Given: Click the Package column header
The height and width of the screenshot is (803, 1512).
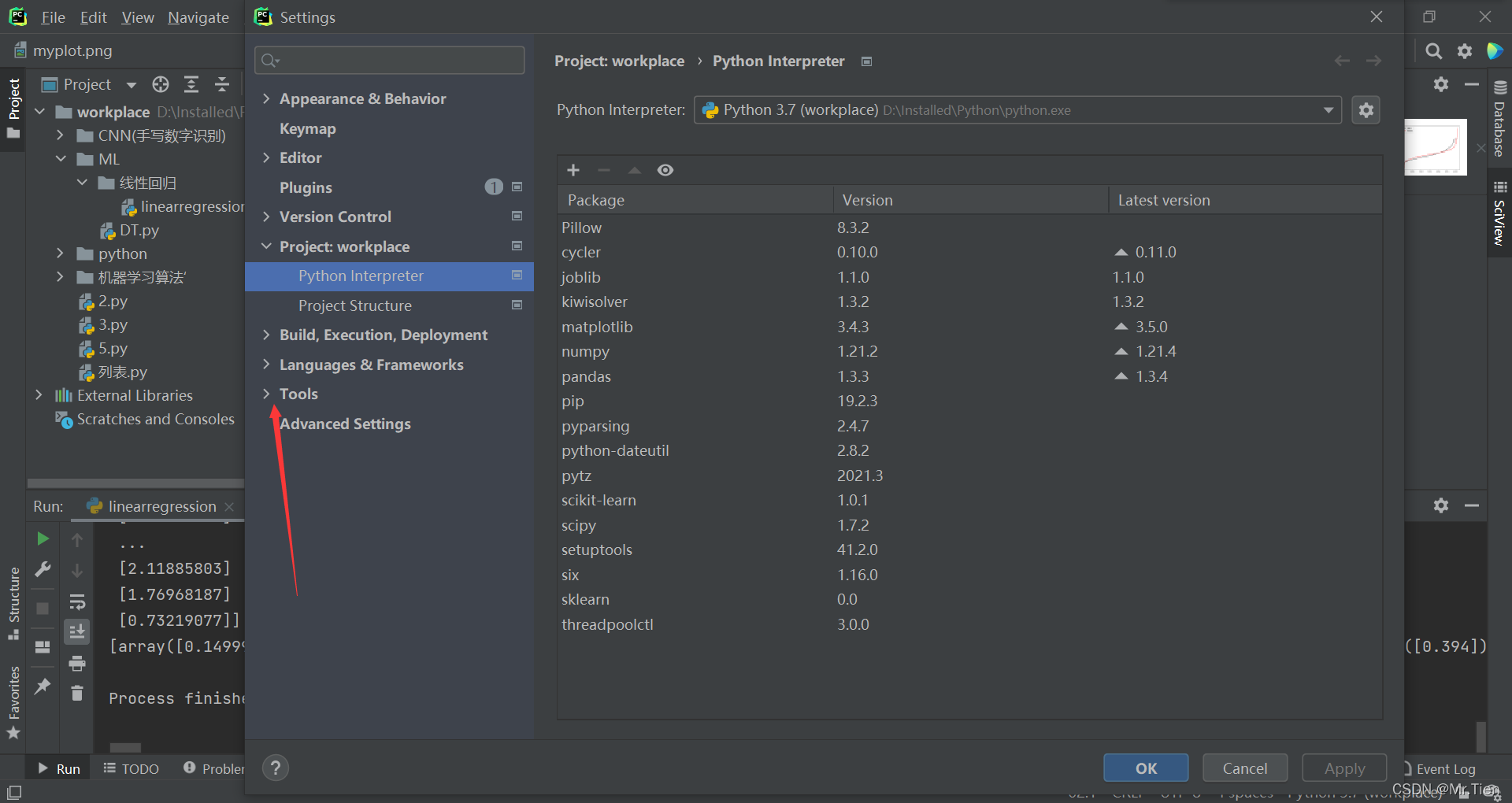Looking at the screenshot, I should (695, 200).
